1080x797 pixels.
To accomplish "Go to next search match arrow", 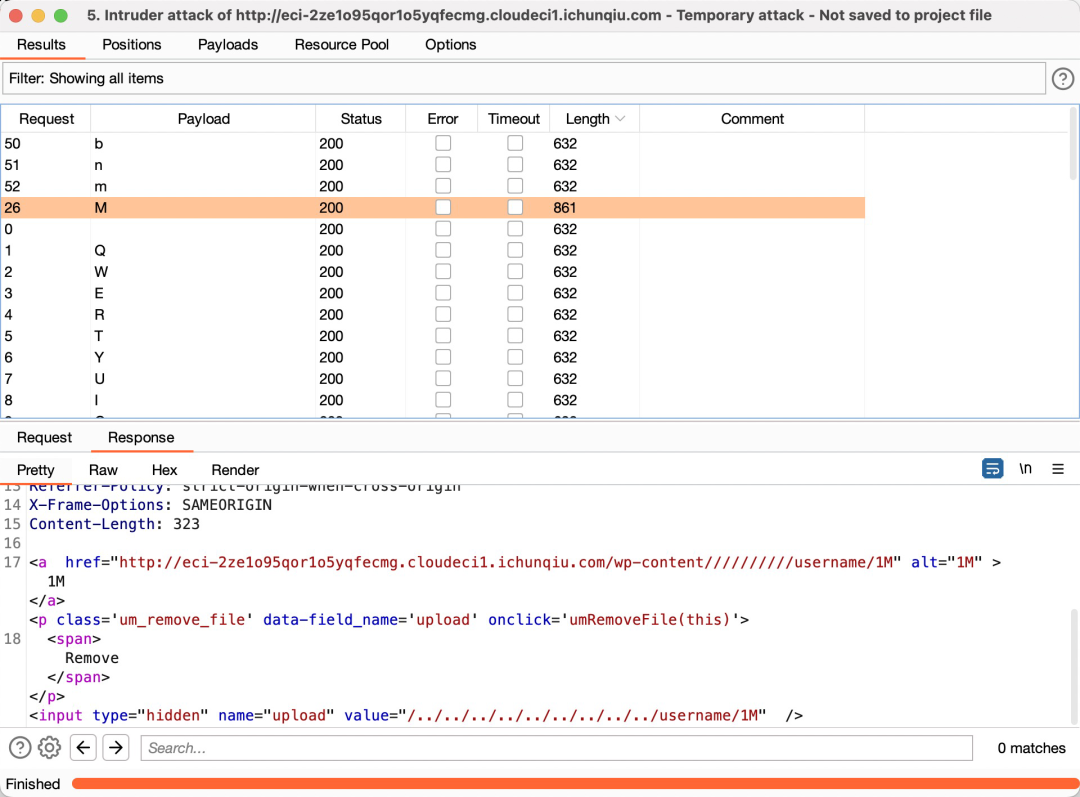I will pyautogui.click(x=116, y=747).
